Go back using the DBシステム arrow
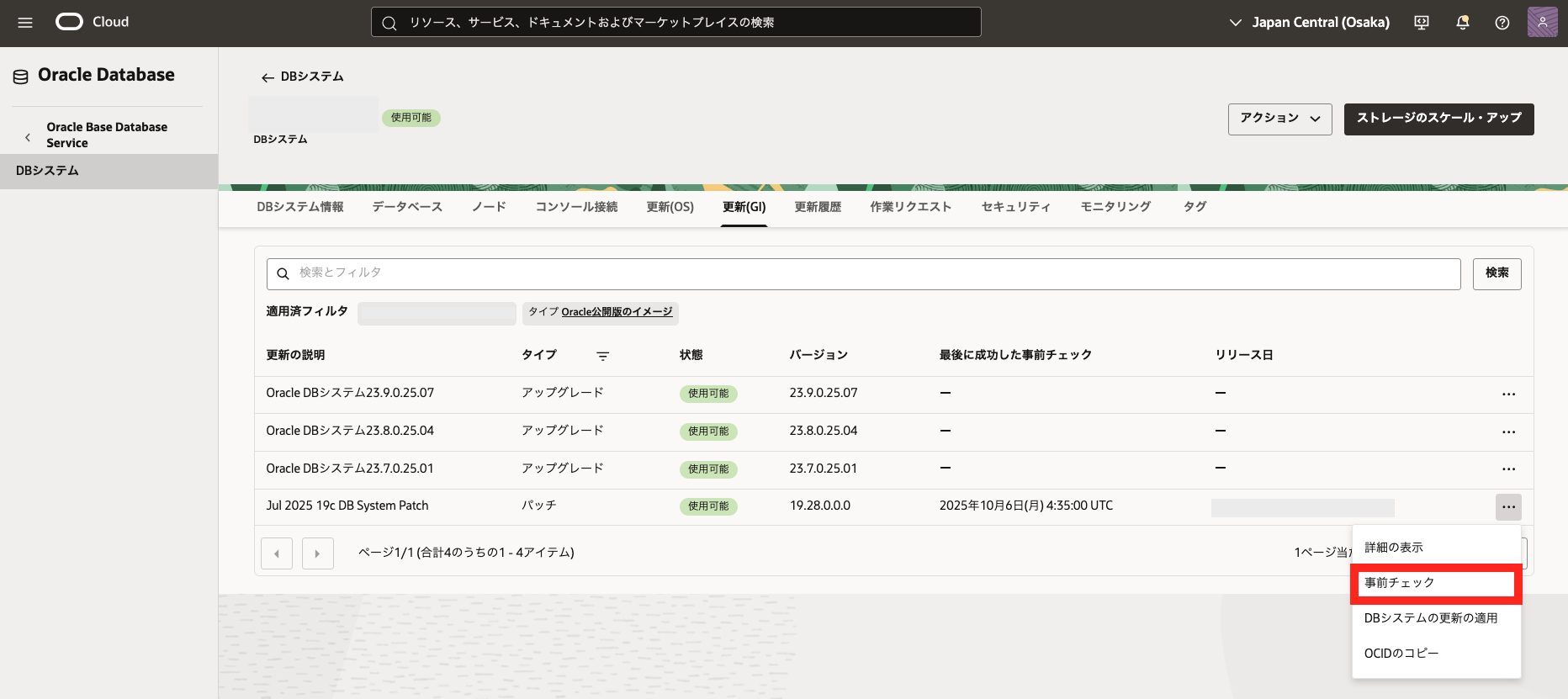The width and height of the screenshot is (1568, 699). click(x=268, y=77)
